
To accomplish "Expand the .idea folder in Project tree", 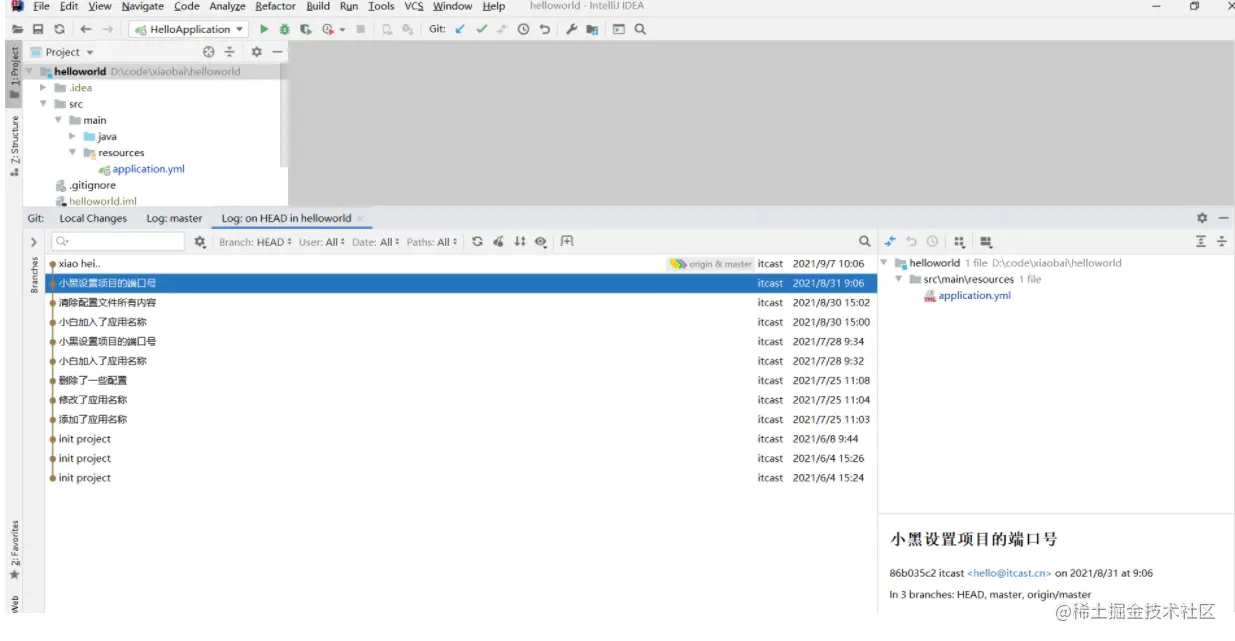I will coord(43,88).
